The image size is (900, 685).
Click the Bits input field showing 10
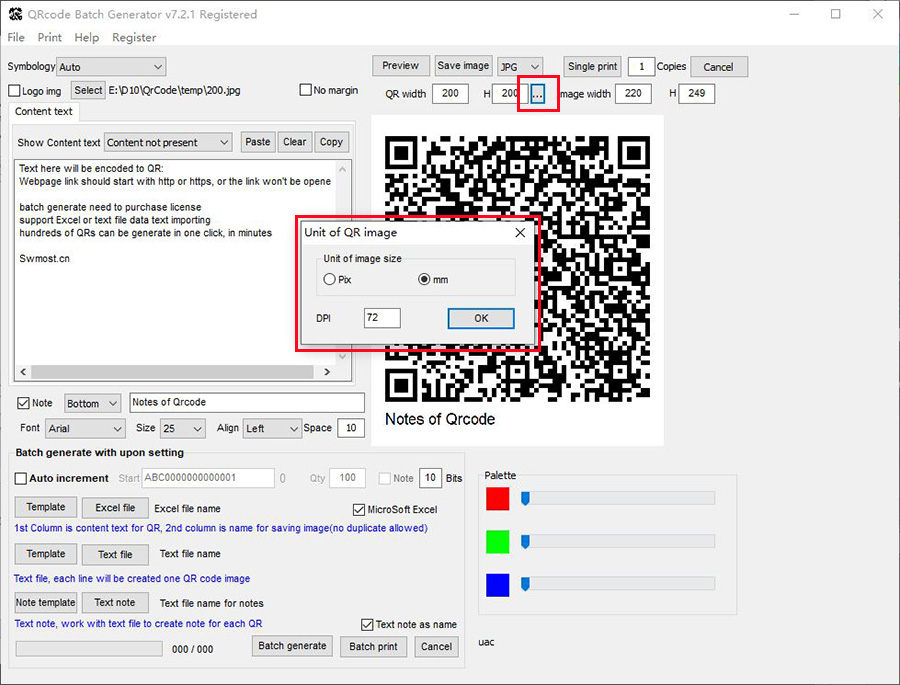430,478
